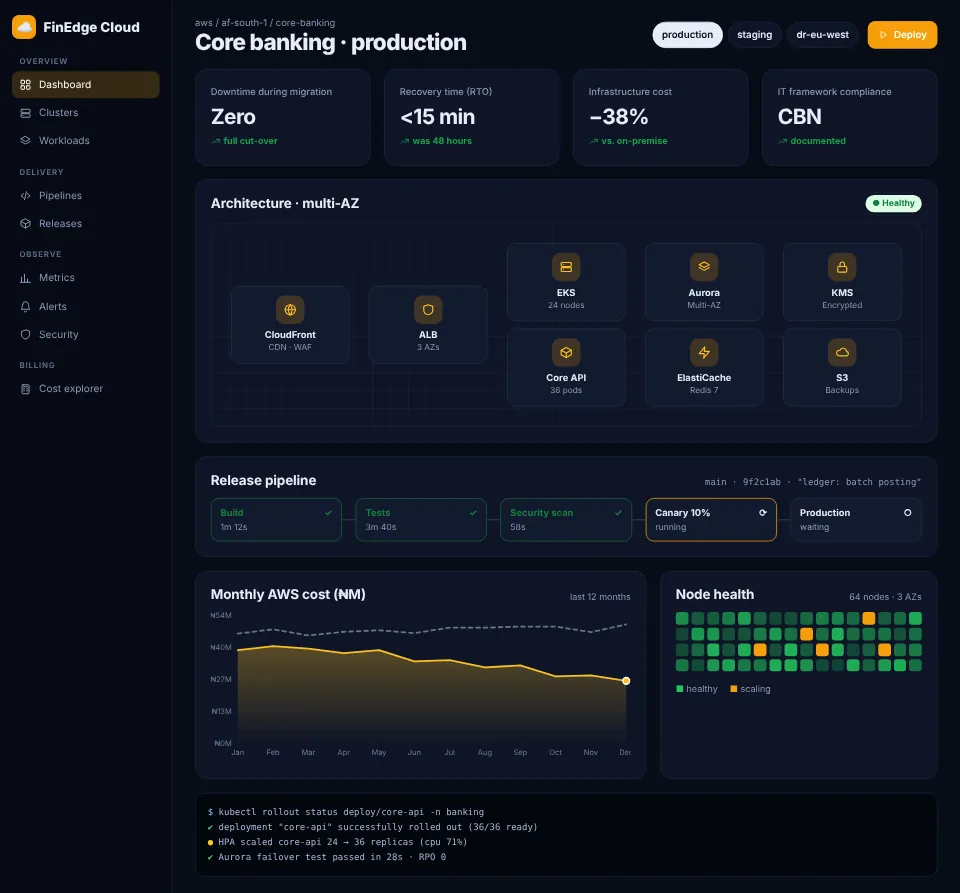
Task: Click the Releases box icon
Action: [25, 223]
